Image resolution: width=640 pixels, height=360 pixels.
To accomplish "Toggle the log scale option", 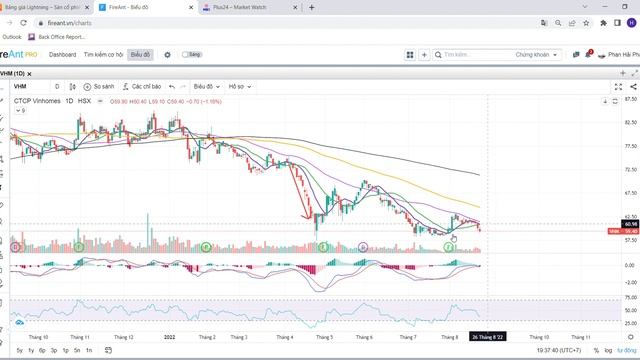I will click(608, 350).
